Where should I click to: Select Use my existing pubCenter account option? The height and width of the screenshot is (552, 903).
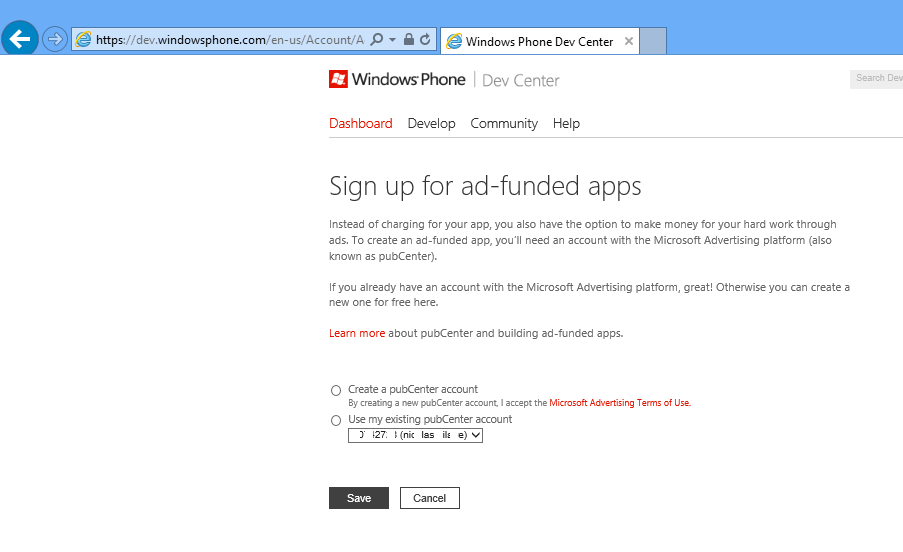click(x=336, y=420)
